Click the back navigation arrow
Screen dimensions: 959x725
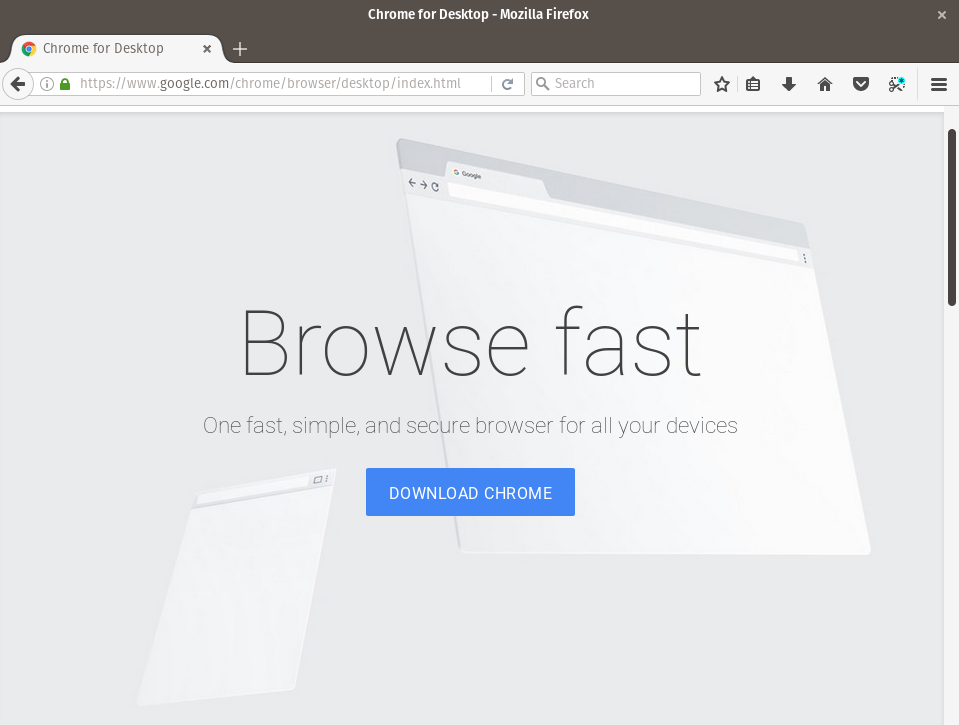(18, 83)
